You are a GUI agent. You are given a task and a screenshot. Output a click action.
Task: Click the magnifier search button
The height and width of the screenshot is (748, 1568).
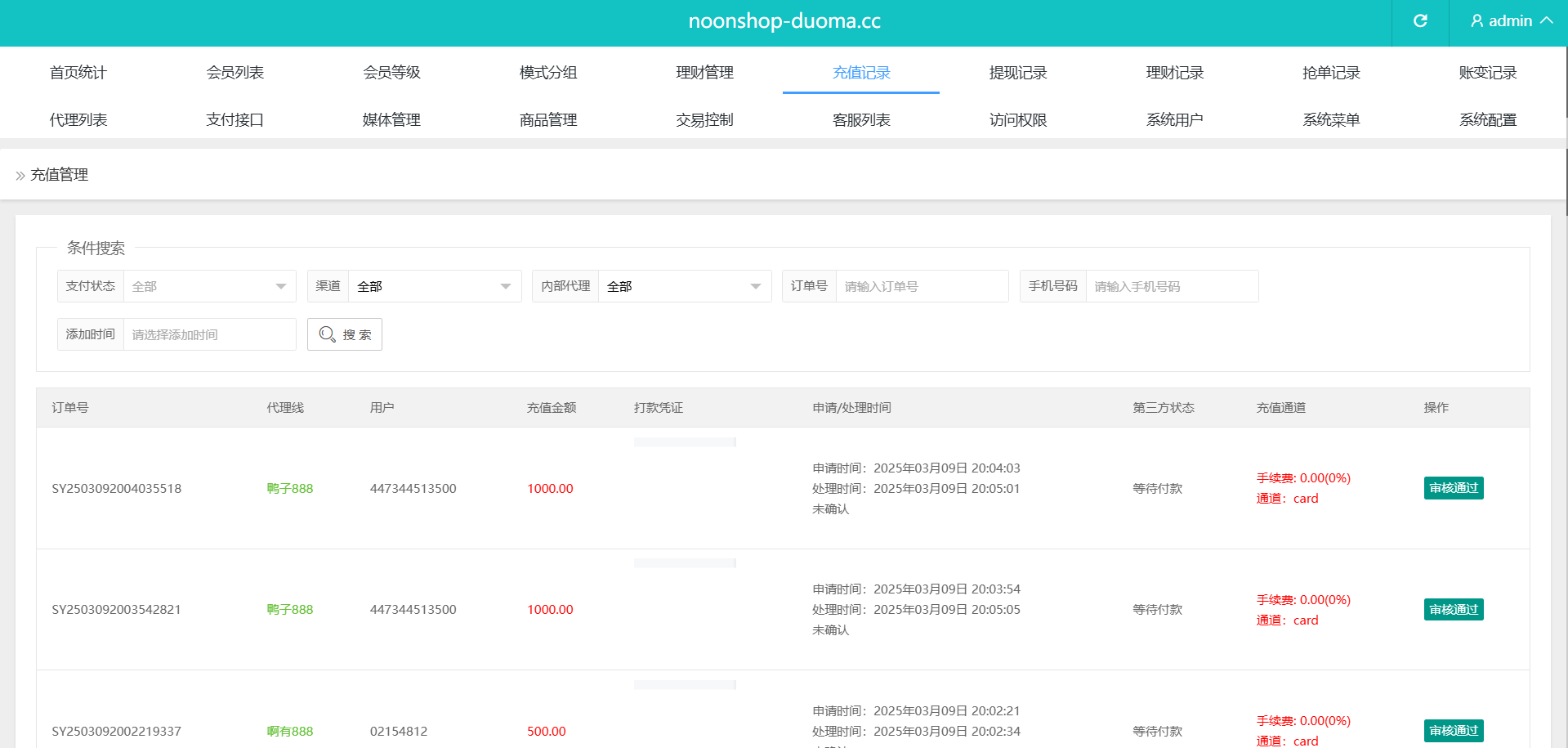tap(345, 334)
